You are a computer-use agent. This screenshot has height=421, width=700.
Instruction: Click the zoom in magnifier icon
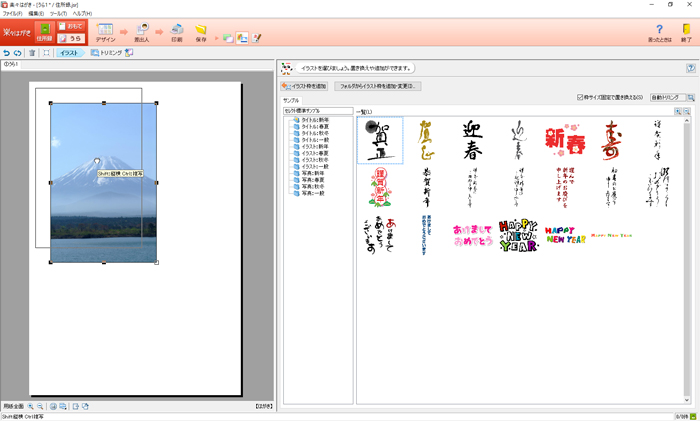tap(31, 407)
